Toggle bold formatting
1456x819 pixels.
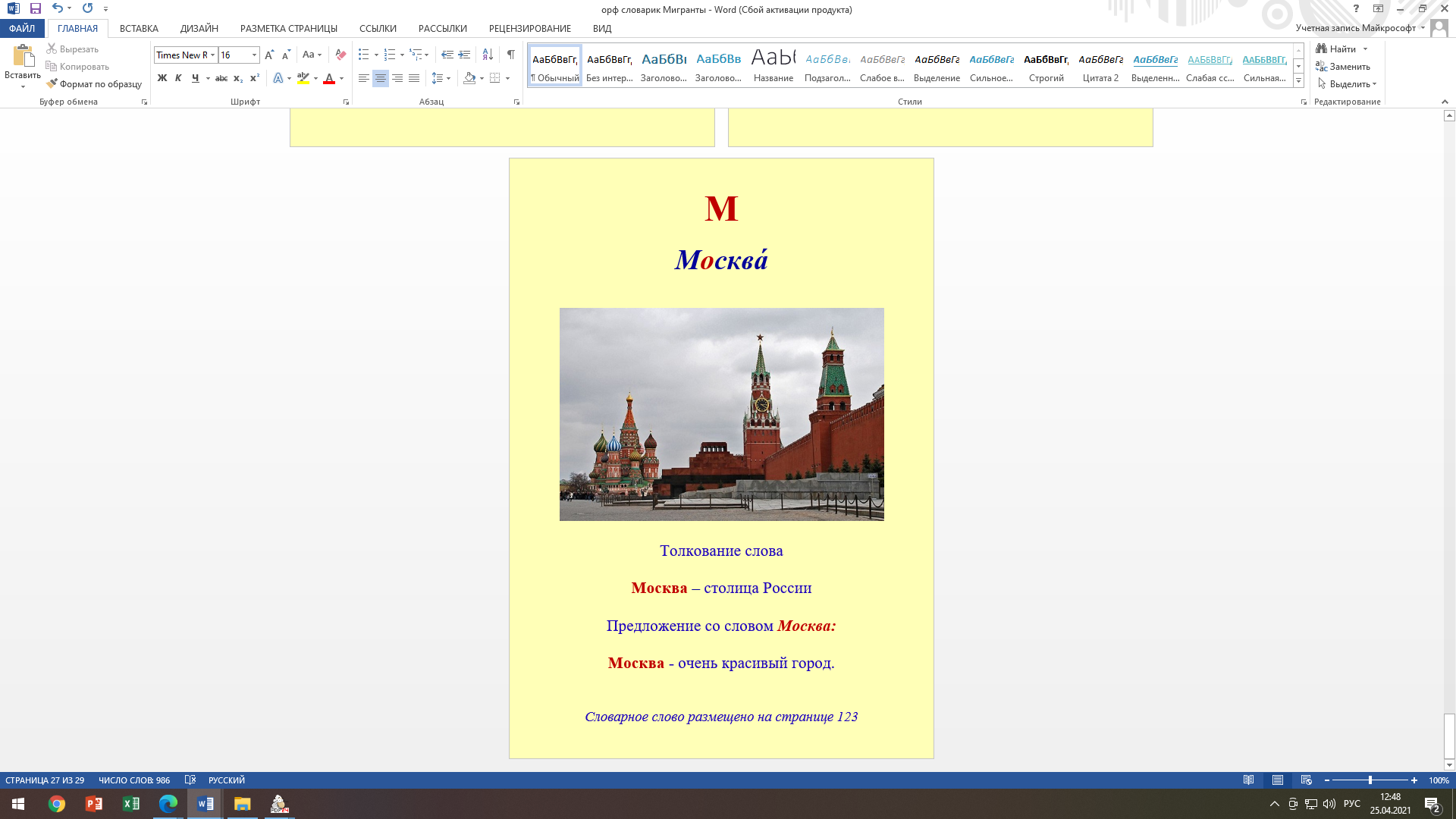[x=162, y=78]
